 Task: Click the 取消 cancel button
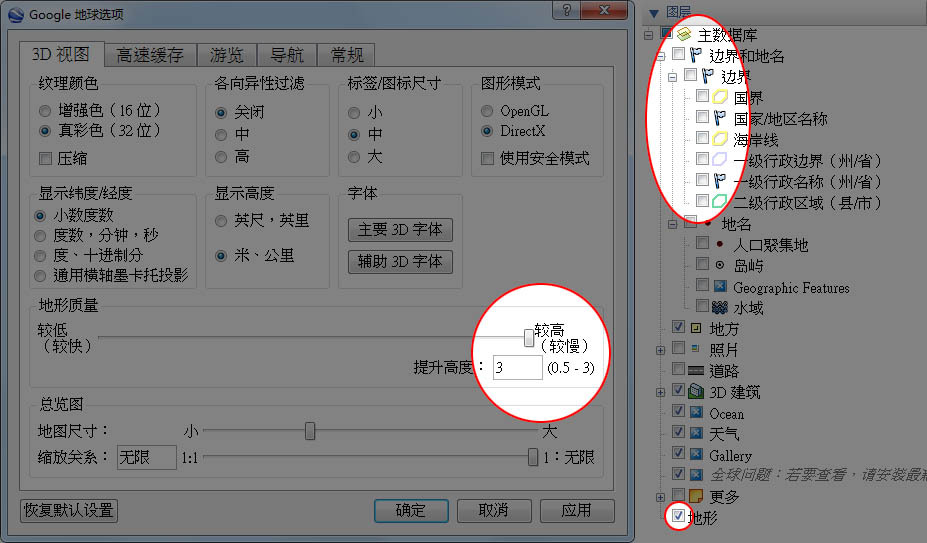[494, 510]
